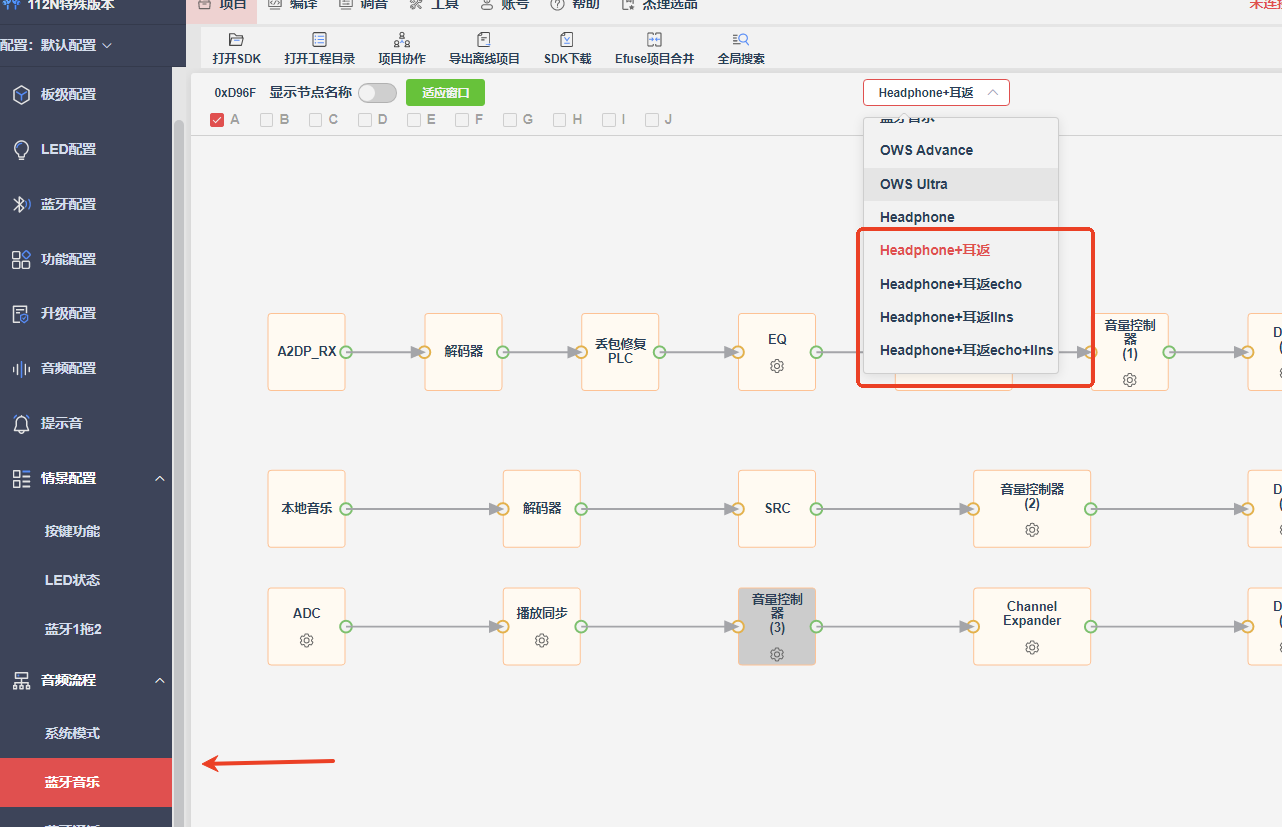
Task: Open 全局搜索 global search icon
Action: tap(741, 40)
